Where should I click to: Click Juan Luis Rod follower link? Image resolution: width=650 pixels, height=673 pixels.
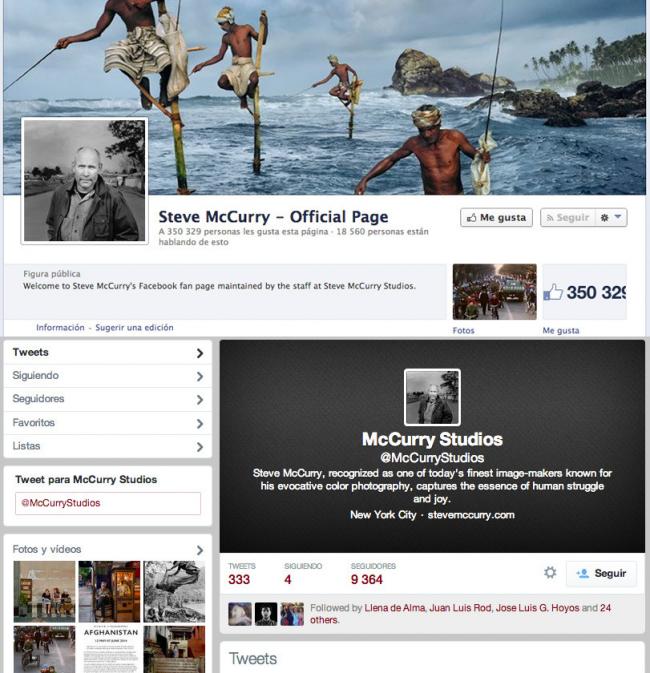(461, 608)
